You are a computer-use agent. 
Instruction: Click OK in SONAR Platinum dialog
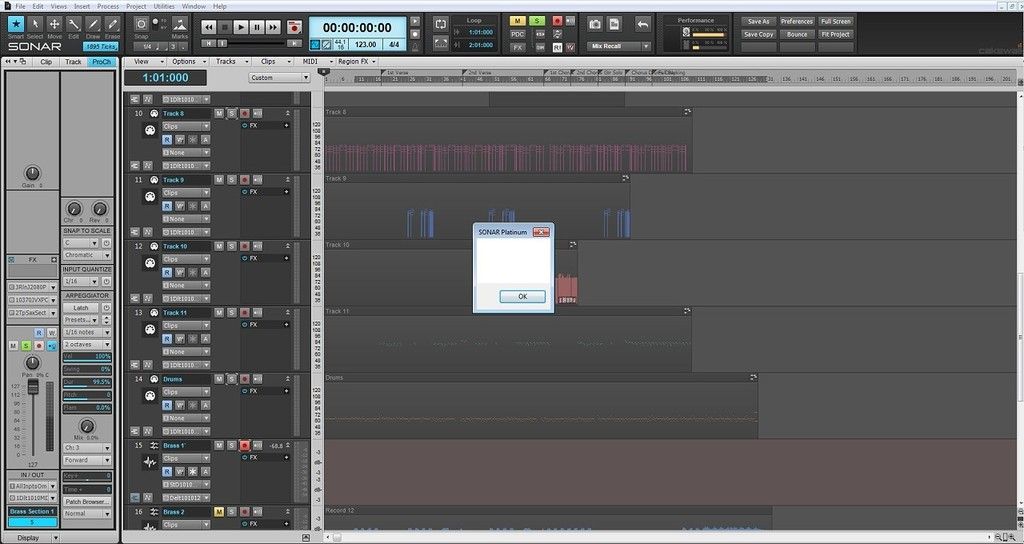[x=523, y=297]
